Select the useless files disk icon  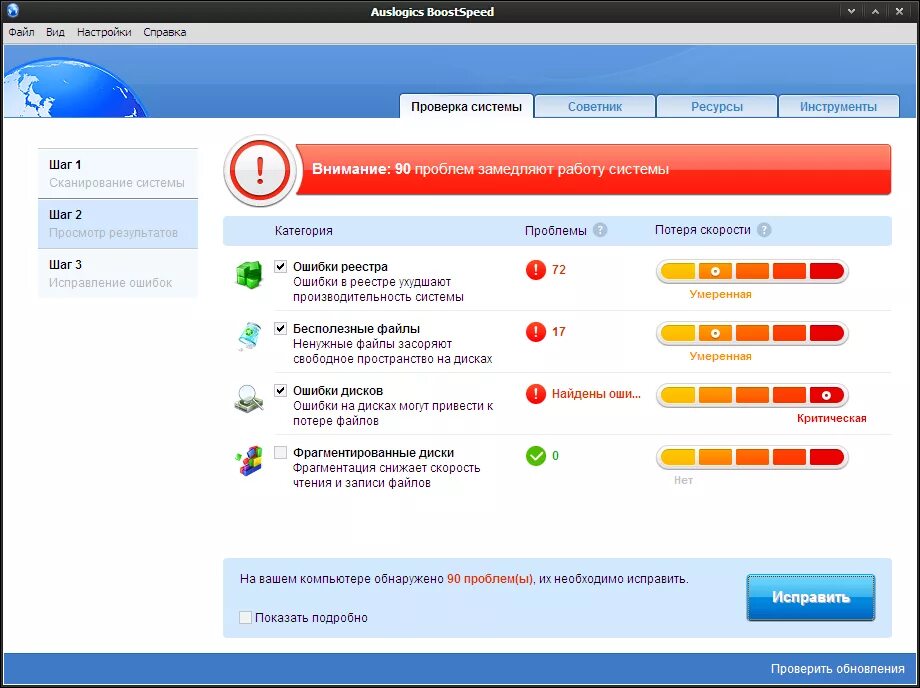point(250,335)
